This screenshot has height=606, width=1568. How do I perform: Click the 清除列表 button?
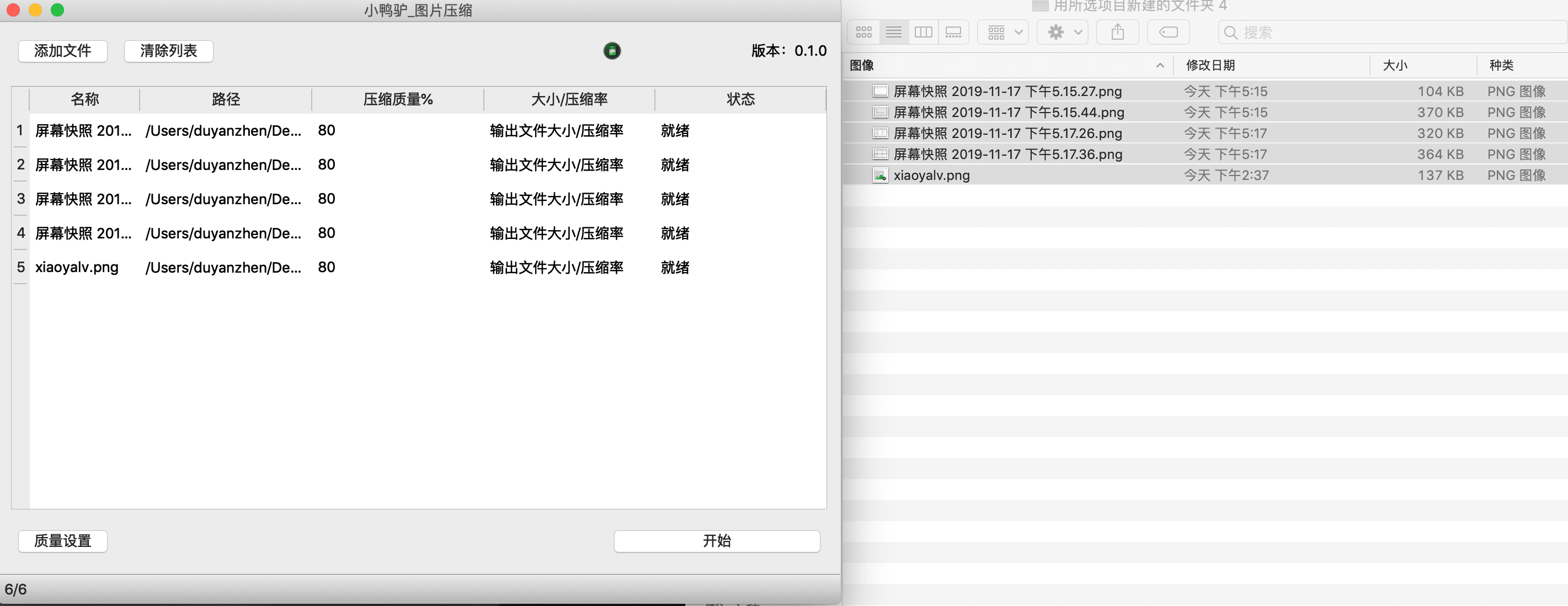pos(169,51)
